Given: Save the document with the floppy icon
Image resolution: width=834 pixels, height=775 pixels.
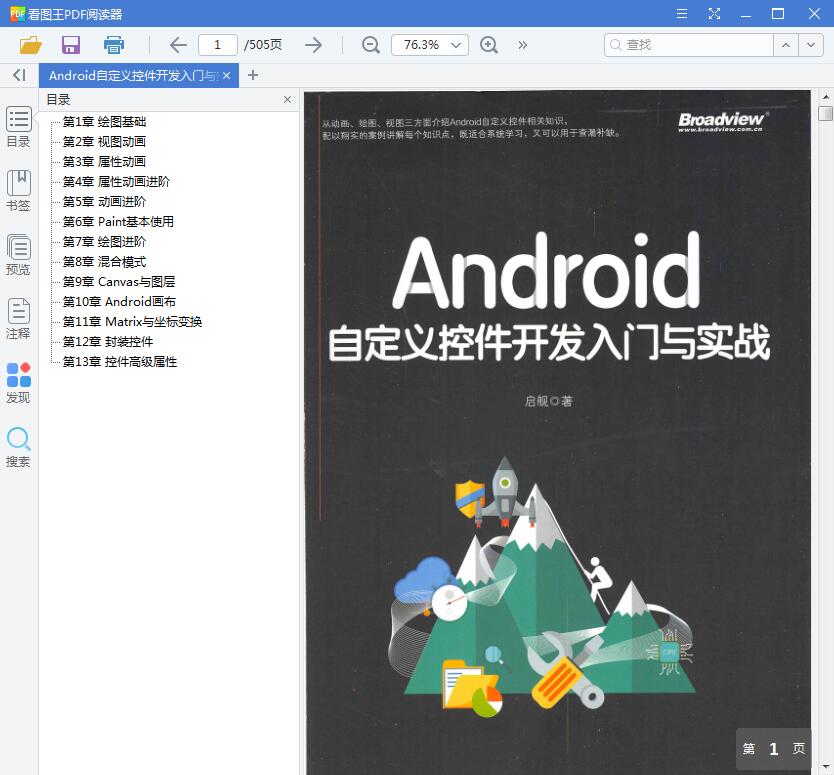Looking at the screenshot, I should pyautogui.click(x=71, y=45).
